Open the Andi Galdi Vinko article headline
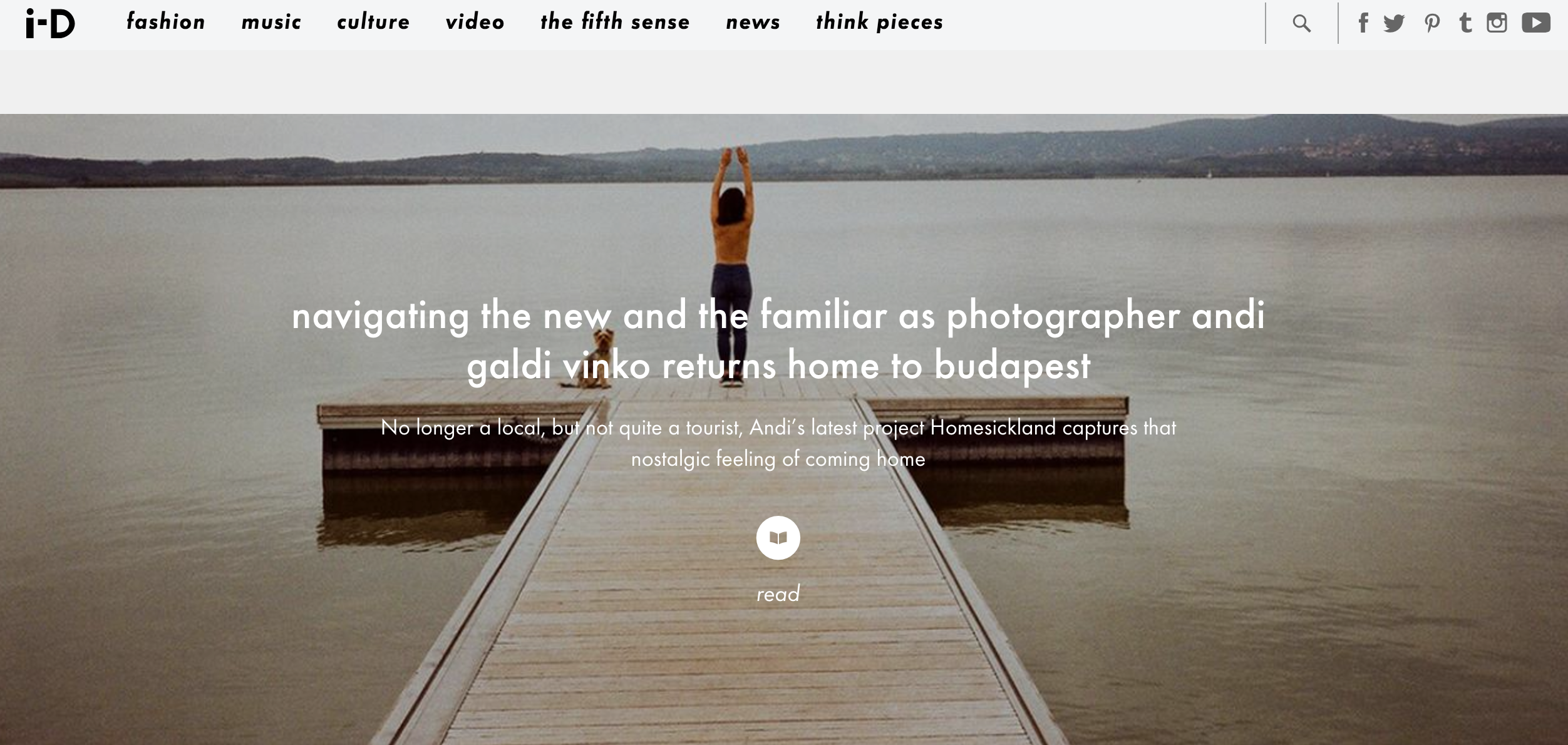The image size is (1568, 745). tap(778, 340)
